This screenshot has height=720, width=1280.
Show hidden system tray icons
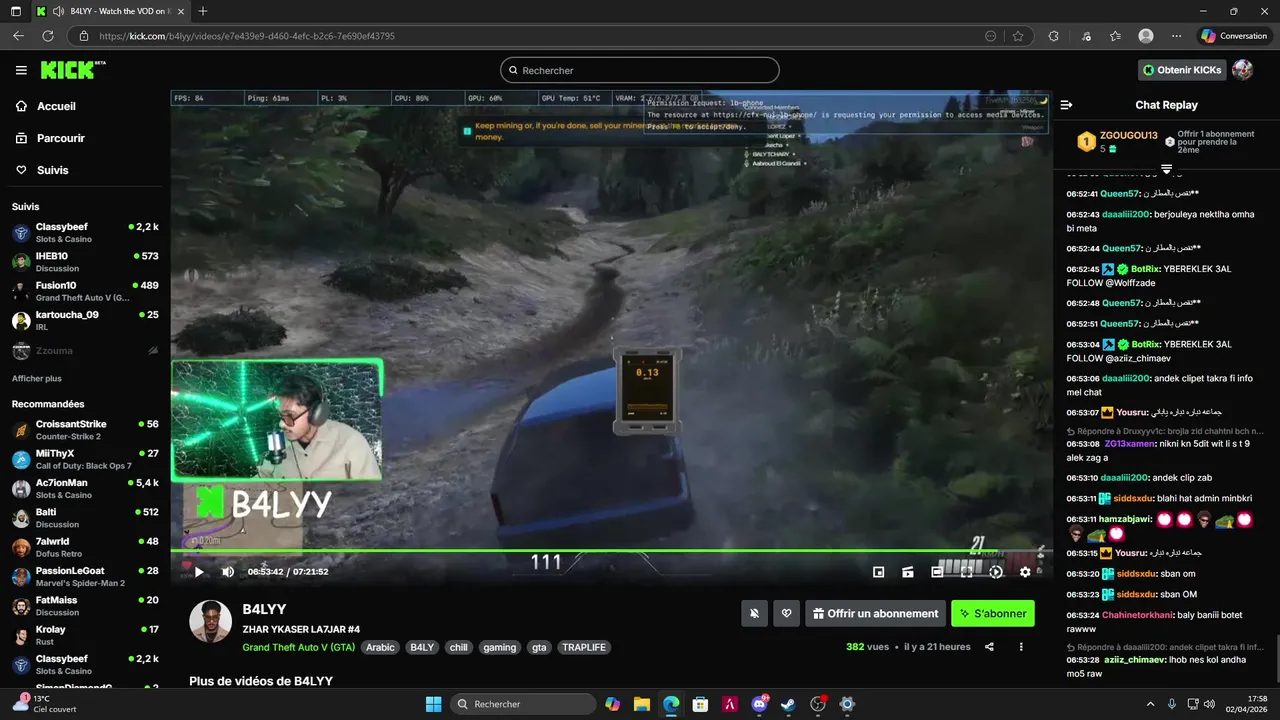(x=1150, y=704)
